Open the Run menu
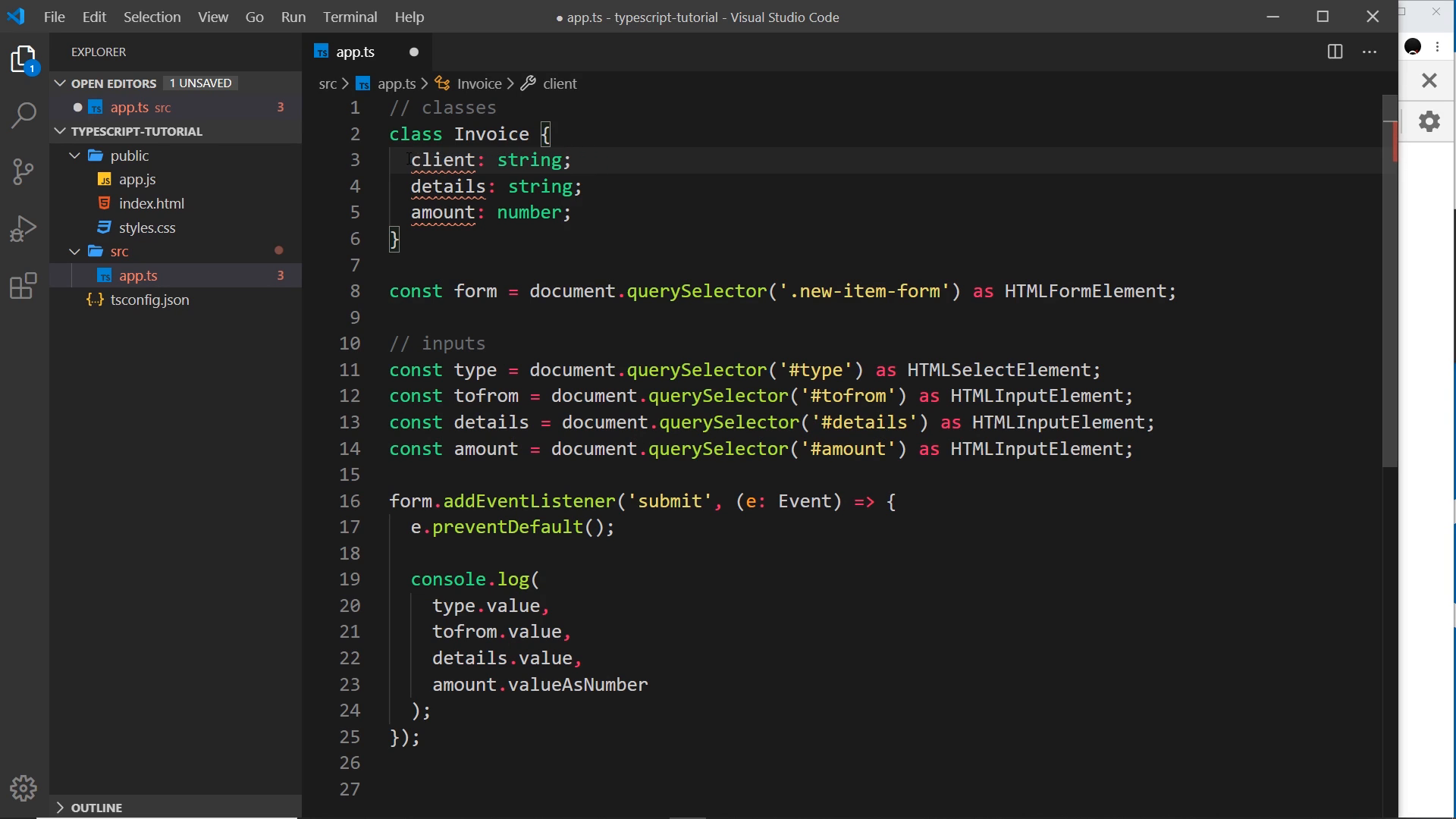 point(293,17)
